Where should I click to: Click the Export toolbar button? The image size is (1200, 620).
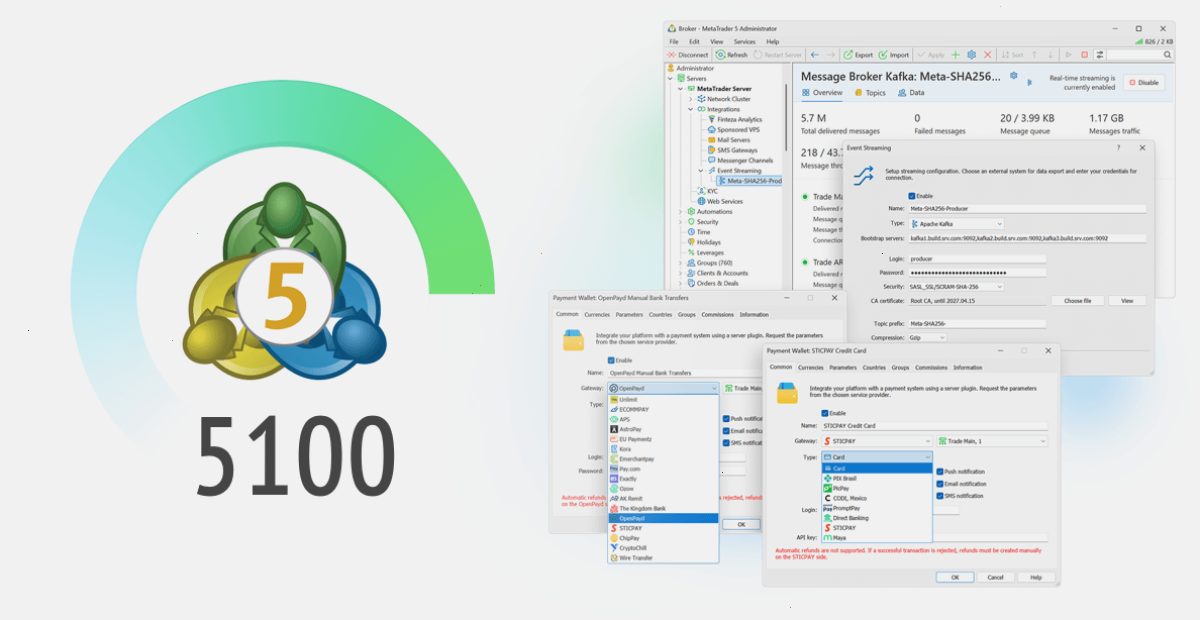click(858, 55)
